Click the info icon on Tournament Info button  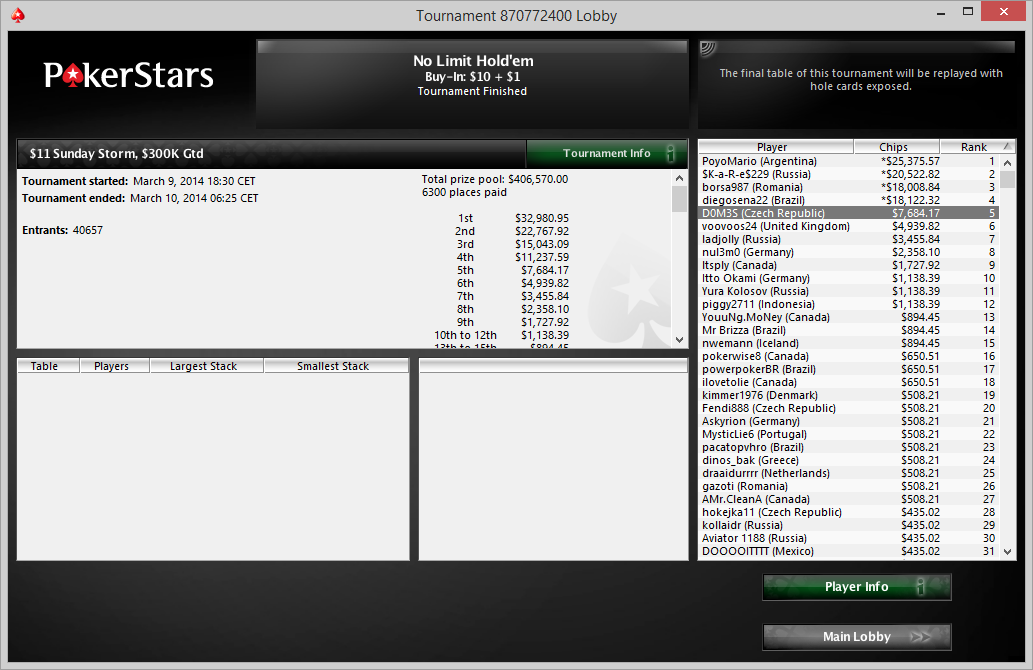coord(671,154)
